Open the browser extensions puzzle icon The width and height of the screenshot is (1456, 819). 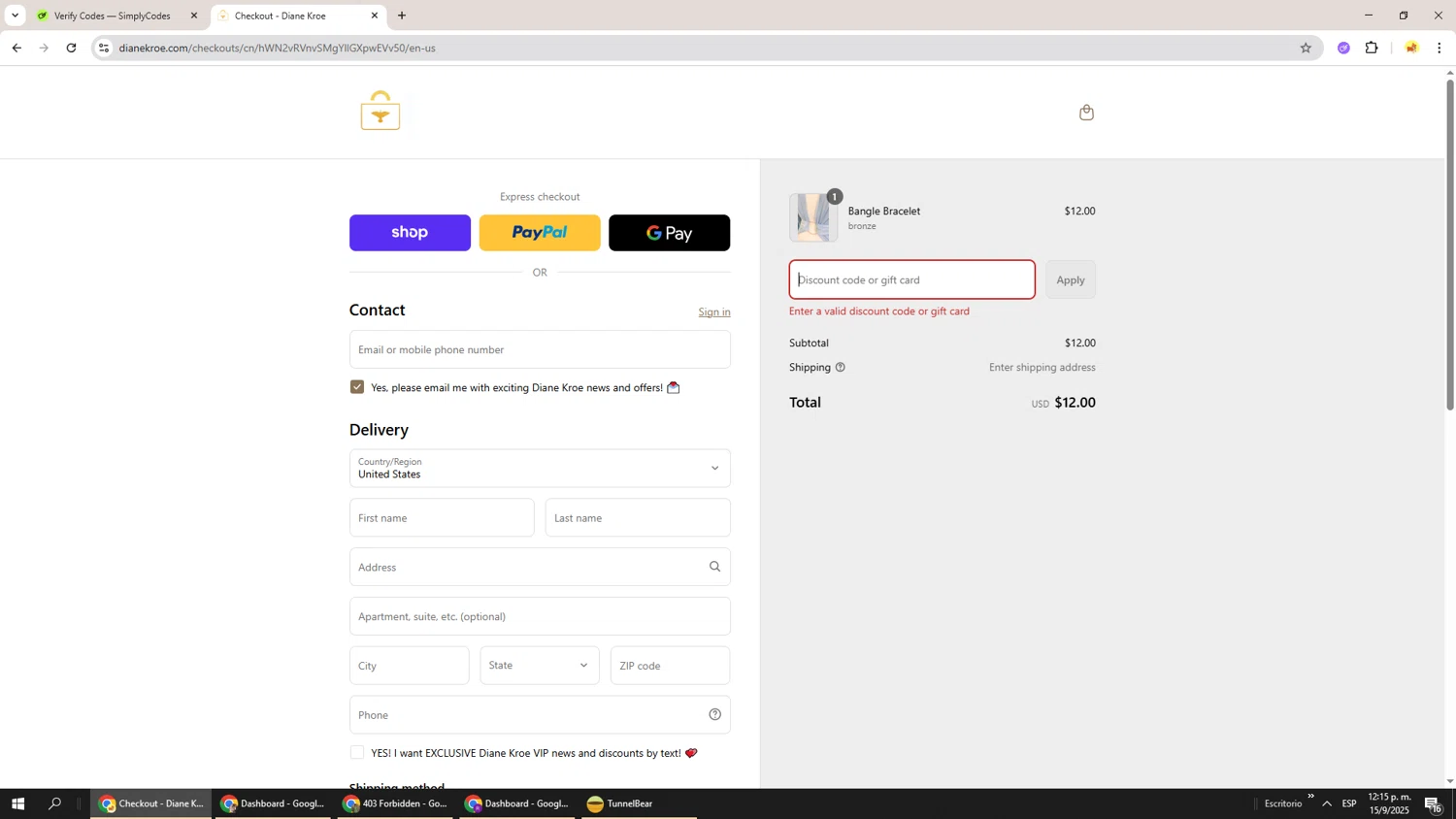pos(1372,48)
